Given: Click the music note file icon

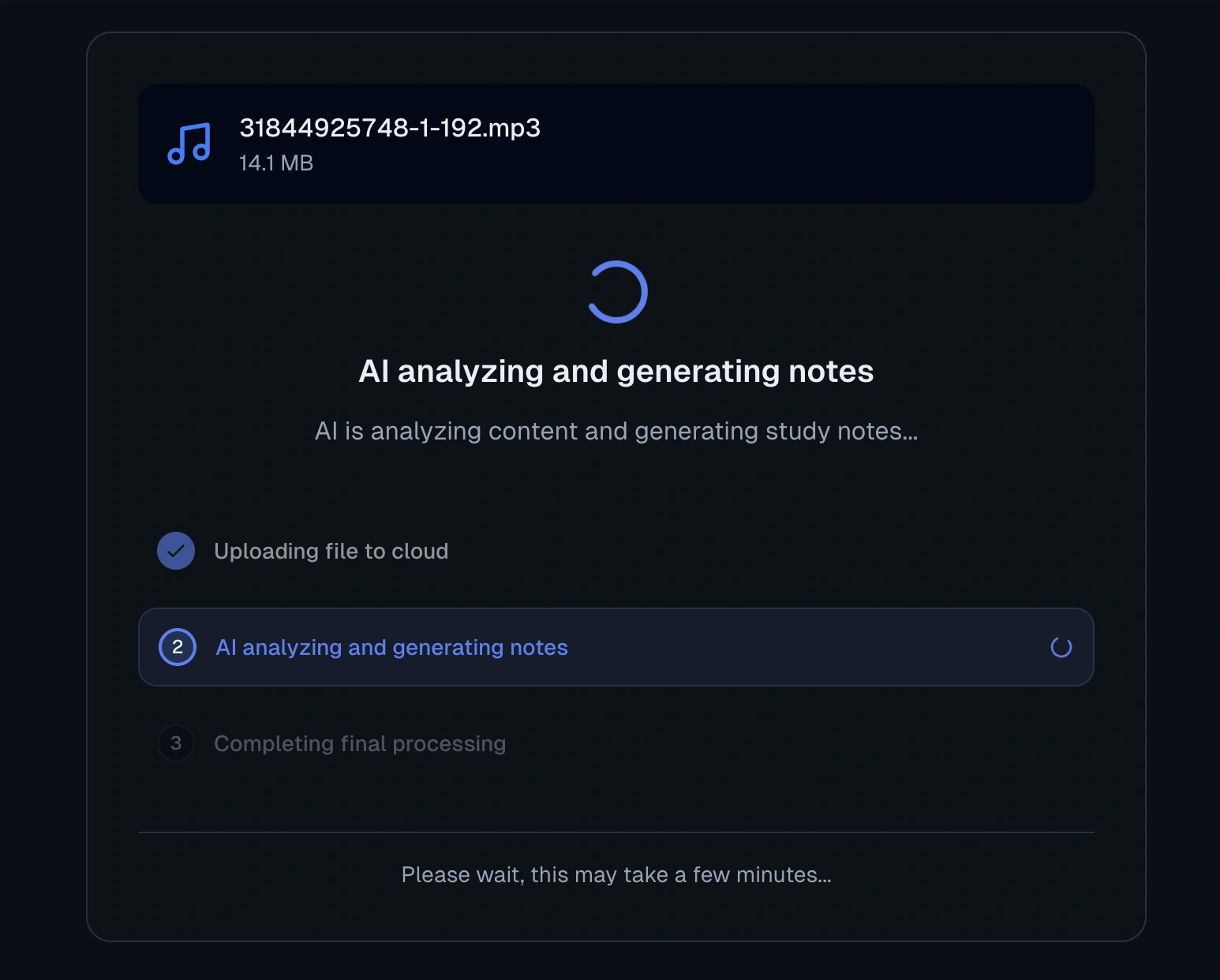Looking at the screenshot, I should (189, 144).
